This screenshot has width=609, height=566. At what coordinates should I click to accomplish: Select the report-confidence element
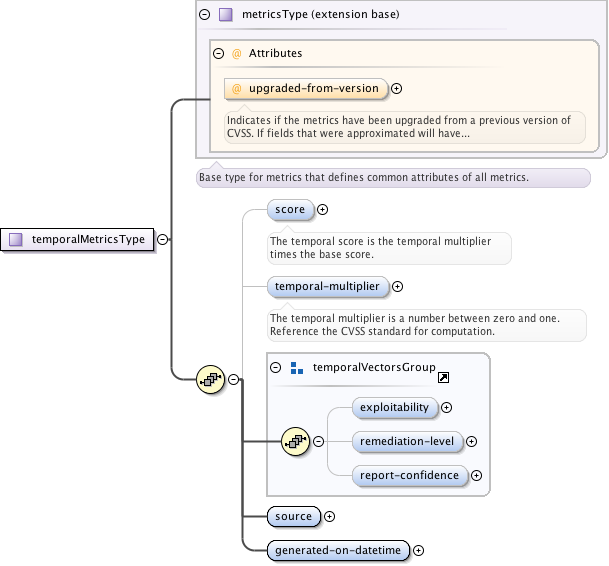(411, 476)
